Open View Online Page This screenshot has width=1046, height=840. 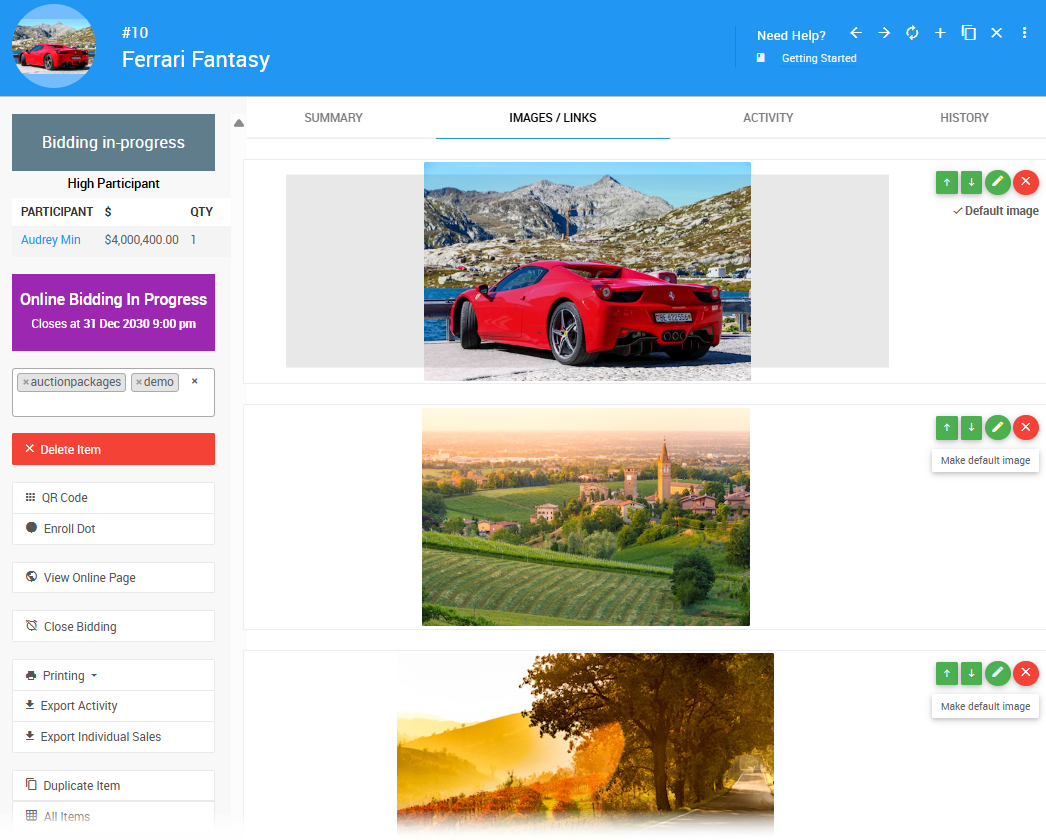coord(113,578)
